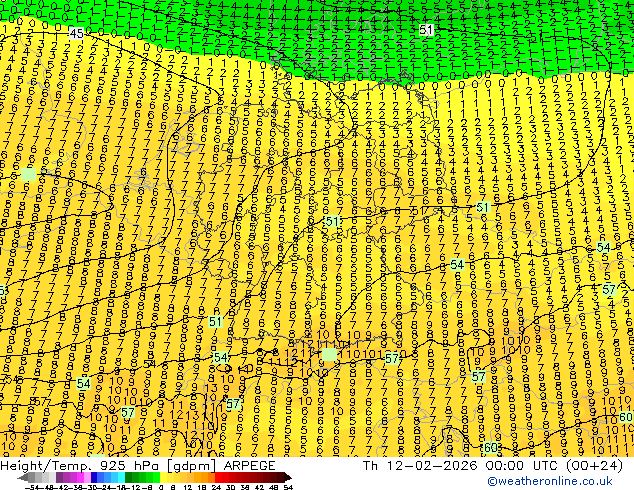Click the '-54' value on the legend scale

pyautogui.click(x=32, y=488)
